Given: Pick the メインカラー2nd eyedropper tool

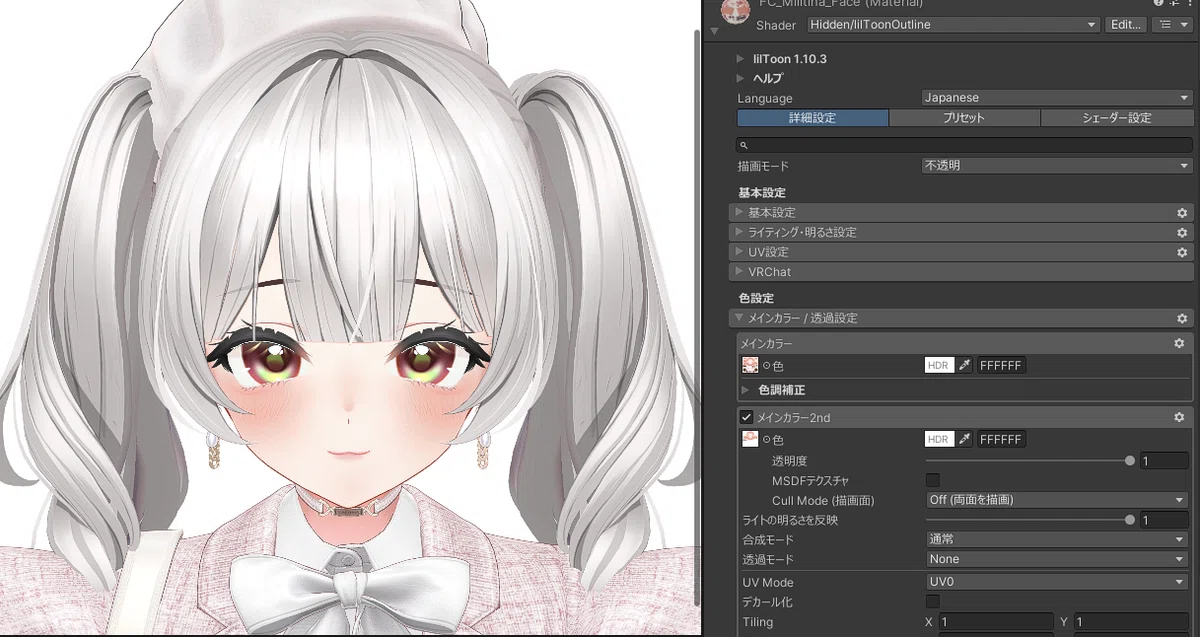Looking at the screenshot, I should [x=965, y=440].
